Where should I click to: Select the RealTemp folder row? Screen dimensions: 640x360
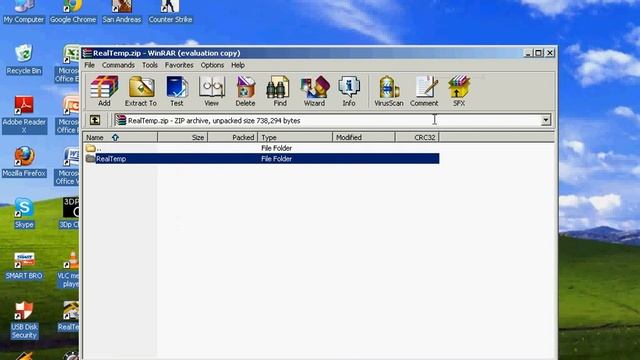(262, 159)
